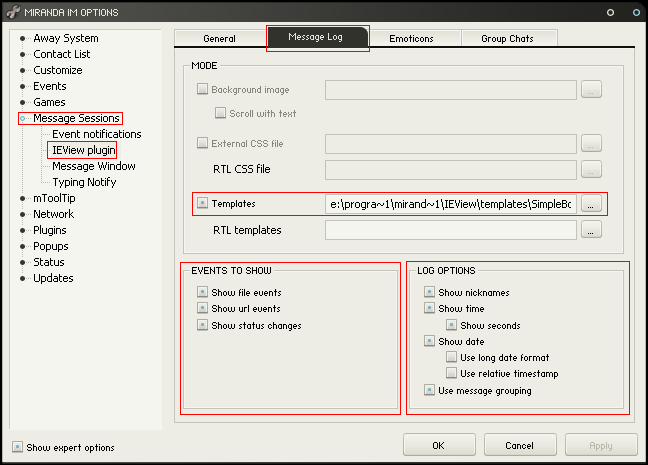Select the Message Log tab
The height and width of the screenshot is (465, 648).
pos(317,37)
